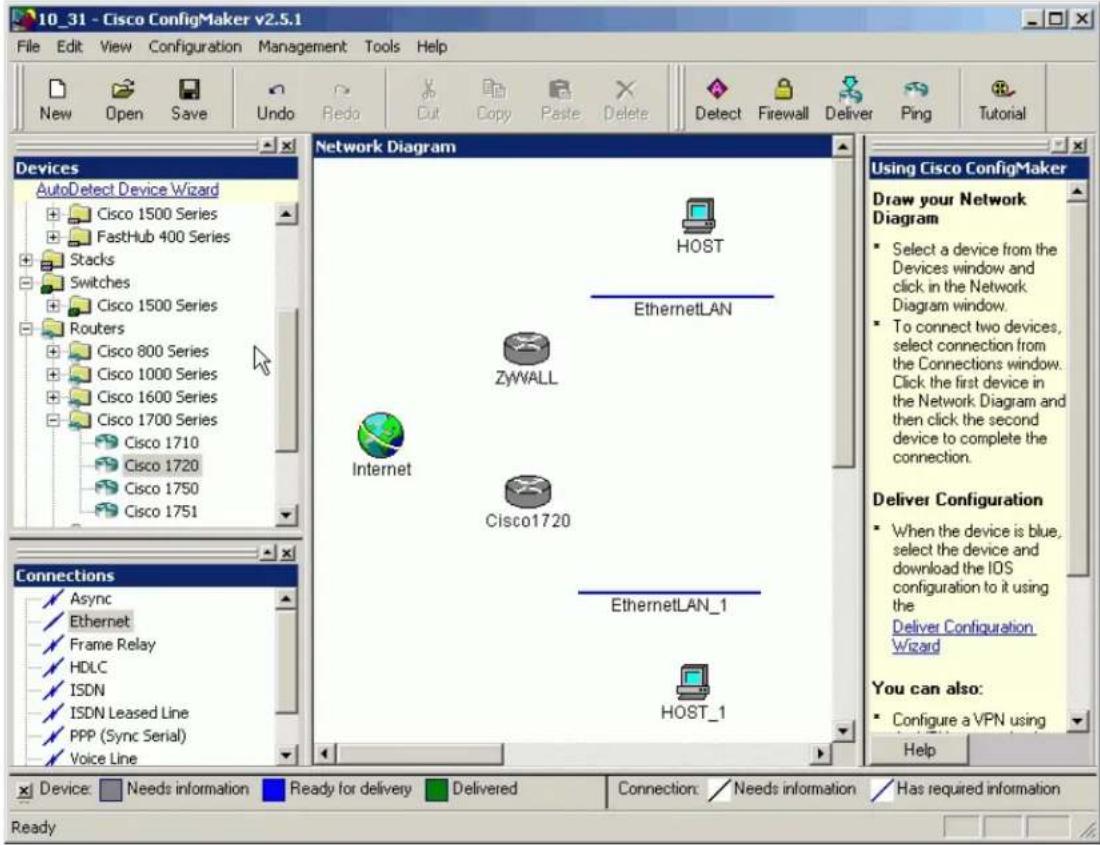This screenshot has width=1100, height=845.
Task: Expand the top Cisco 1500 Series folder
Action: point(53,214)
